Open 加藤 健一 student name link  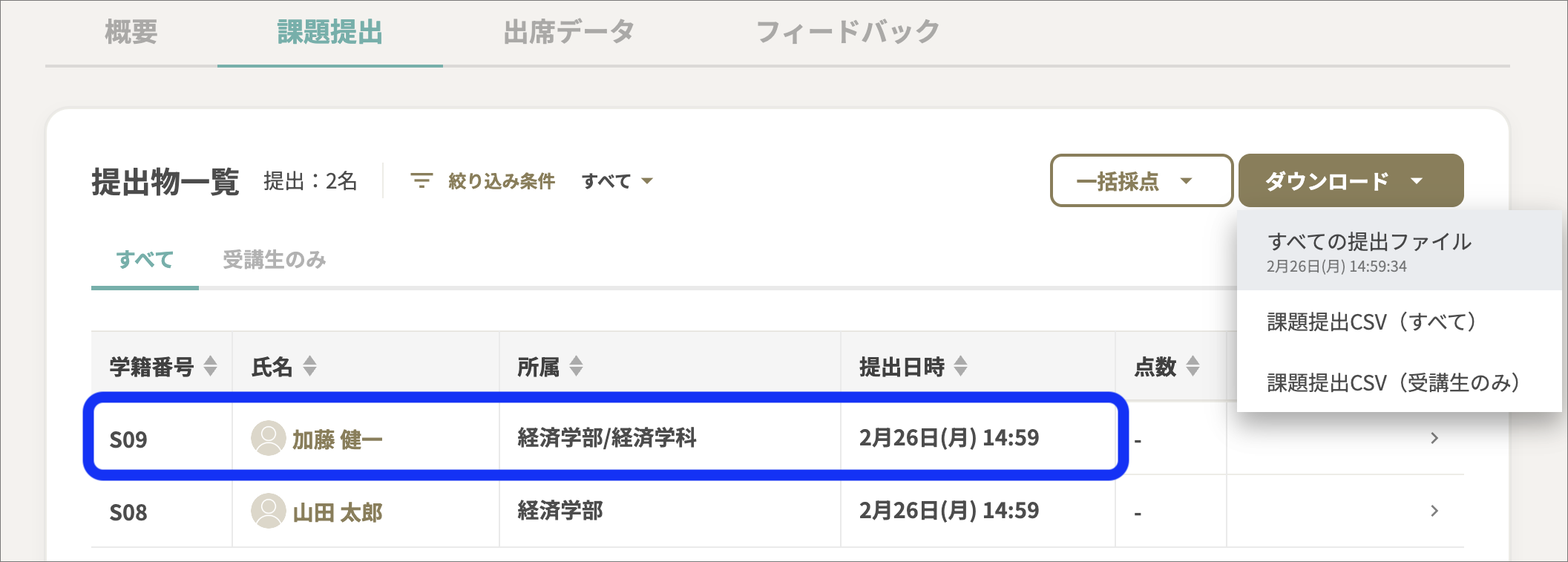pyautogui.click(x=338, y=440)
